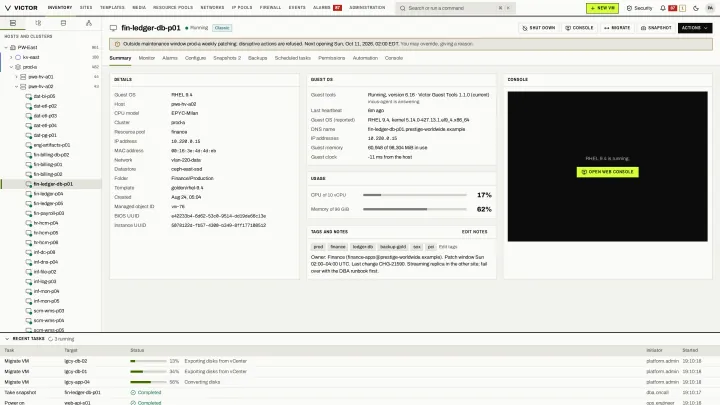720x405 pixels.
Task: Switch to the Configure tab
Action: tap(195, 58)
